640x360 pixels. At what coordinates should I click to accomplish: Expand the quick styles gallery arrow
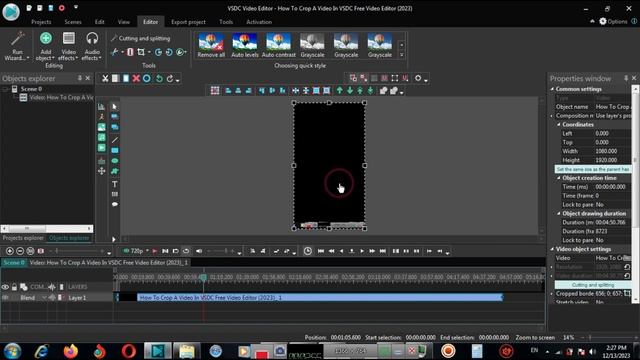pos(402,55)
